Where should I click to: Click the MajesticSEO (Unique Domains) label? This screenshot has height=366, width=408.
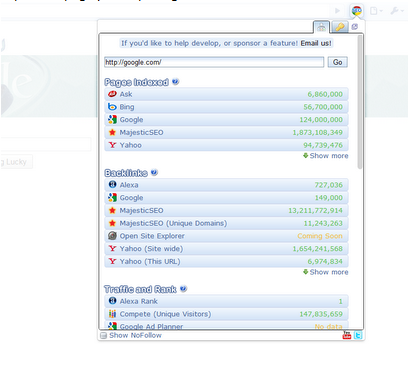(173, 223)
